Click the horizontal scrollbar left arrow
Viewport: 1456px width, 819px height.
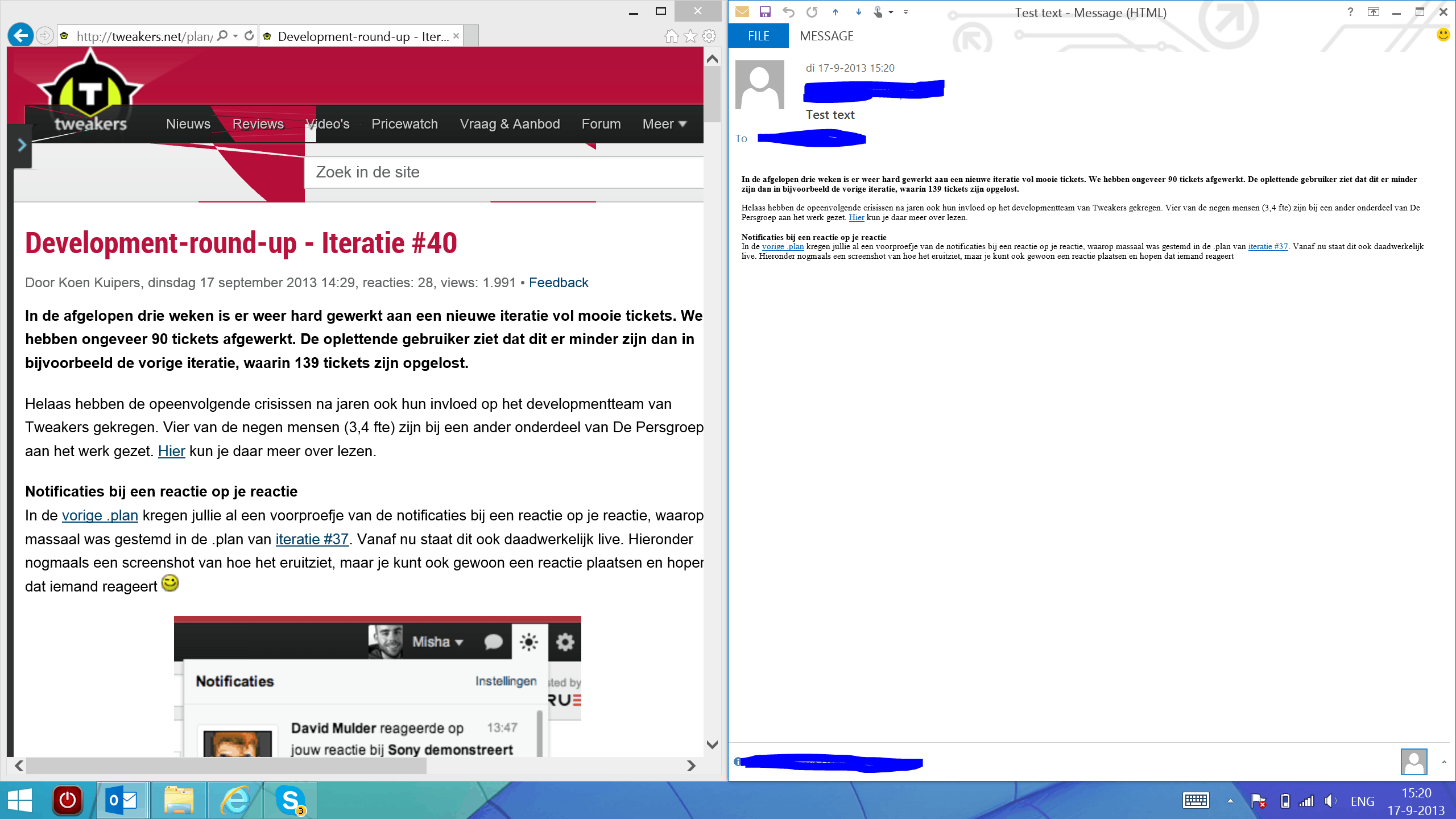coord(19,766)
